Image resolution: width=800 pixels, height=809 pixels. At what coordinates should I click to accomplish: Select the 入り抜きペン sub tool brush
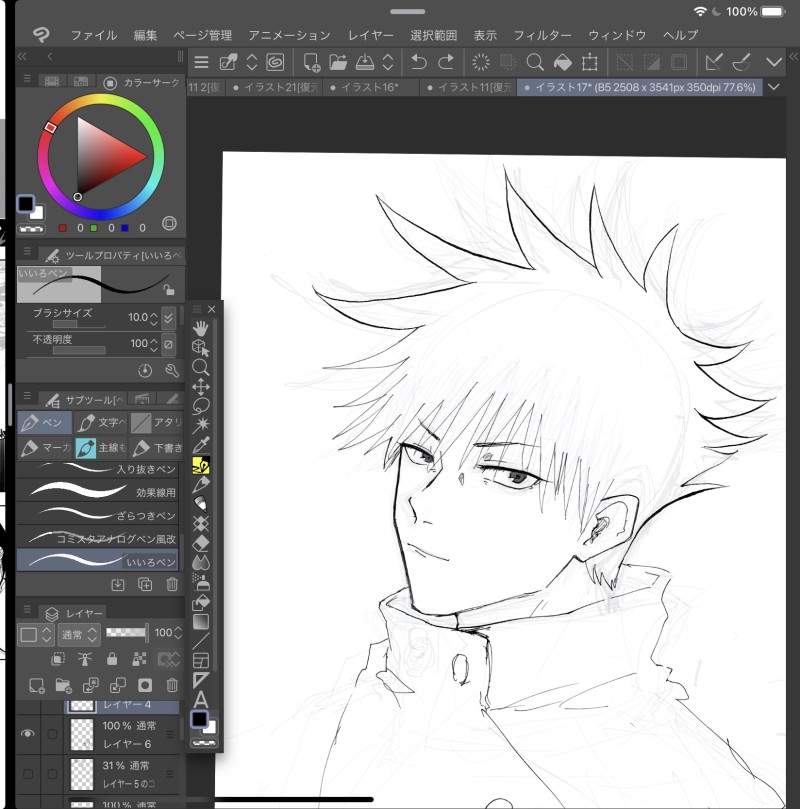[98, 468]
